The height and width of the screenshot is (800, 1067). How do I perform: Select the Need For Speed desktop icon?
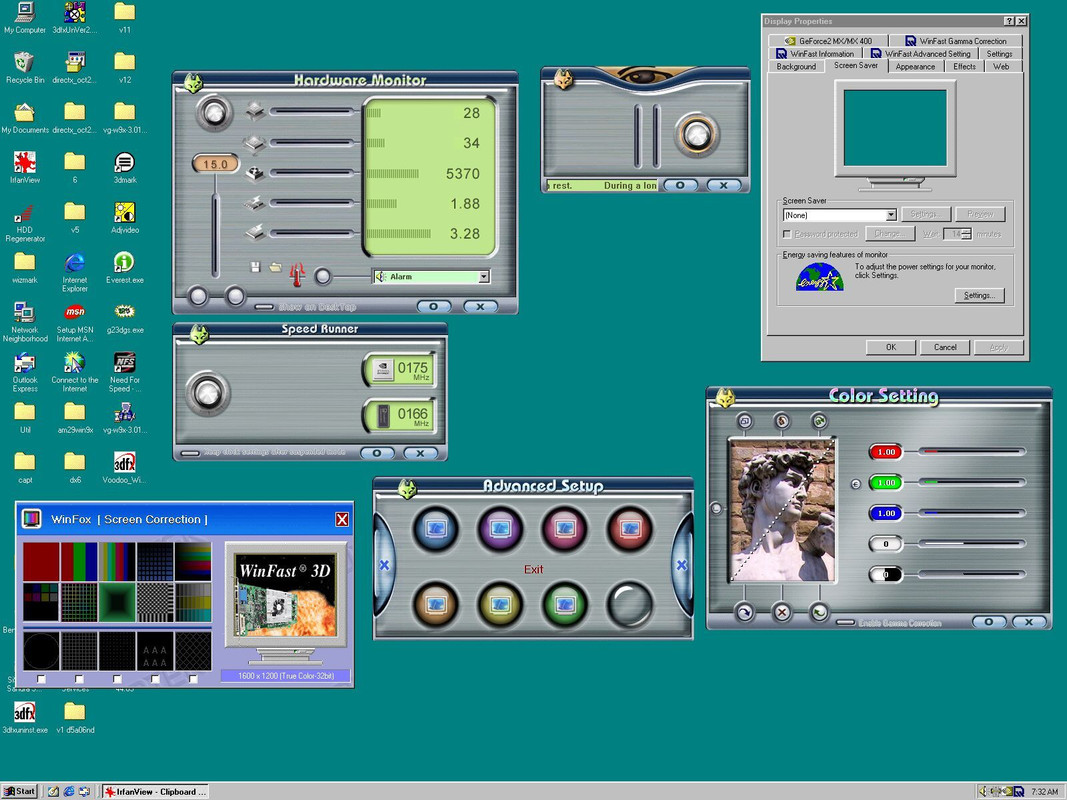(125, 371)
